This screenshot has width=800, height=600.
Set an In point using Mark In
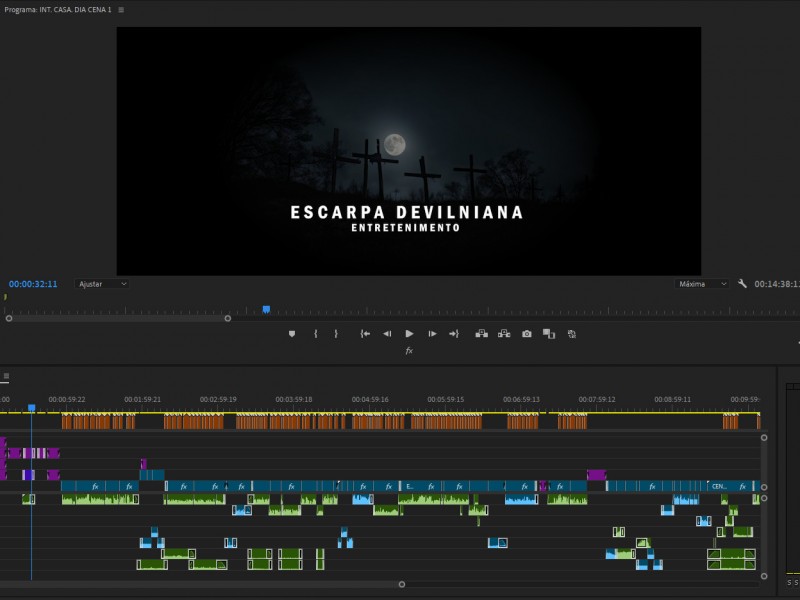coord(316,334)
